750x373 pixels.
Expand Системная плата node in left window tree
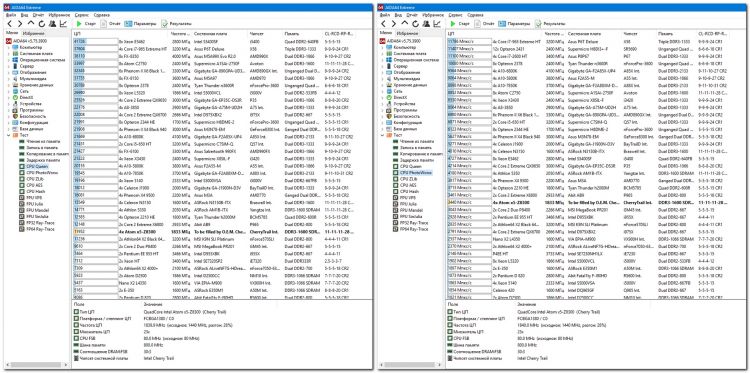[x=9, y=54]
